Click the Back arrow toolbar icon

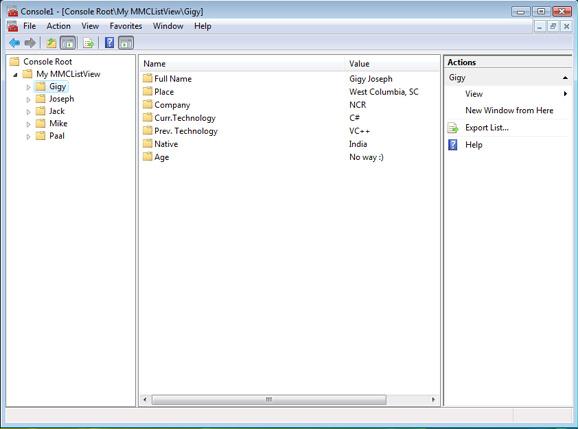[x=14, y=43]
